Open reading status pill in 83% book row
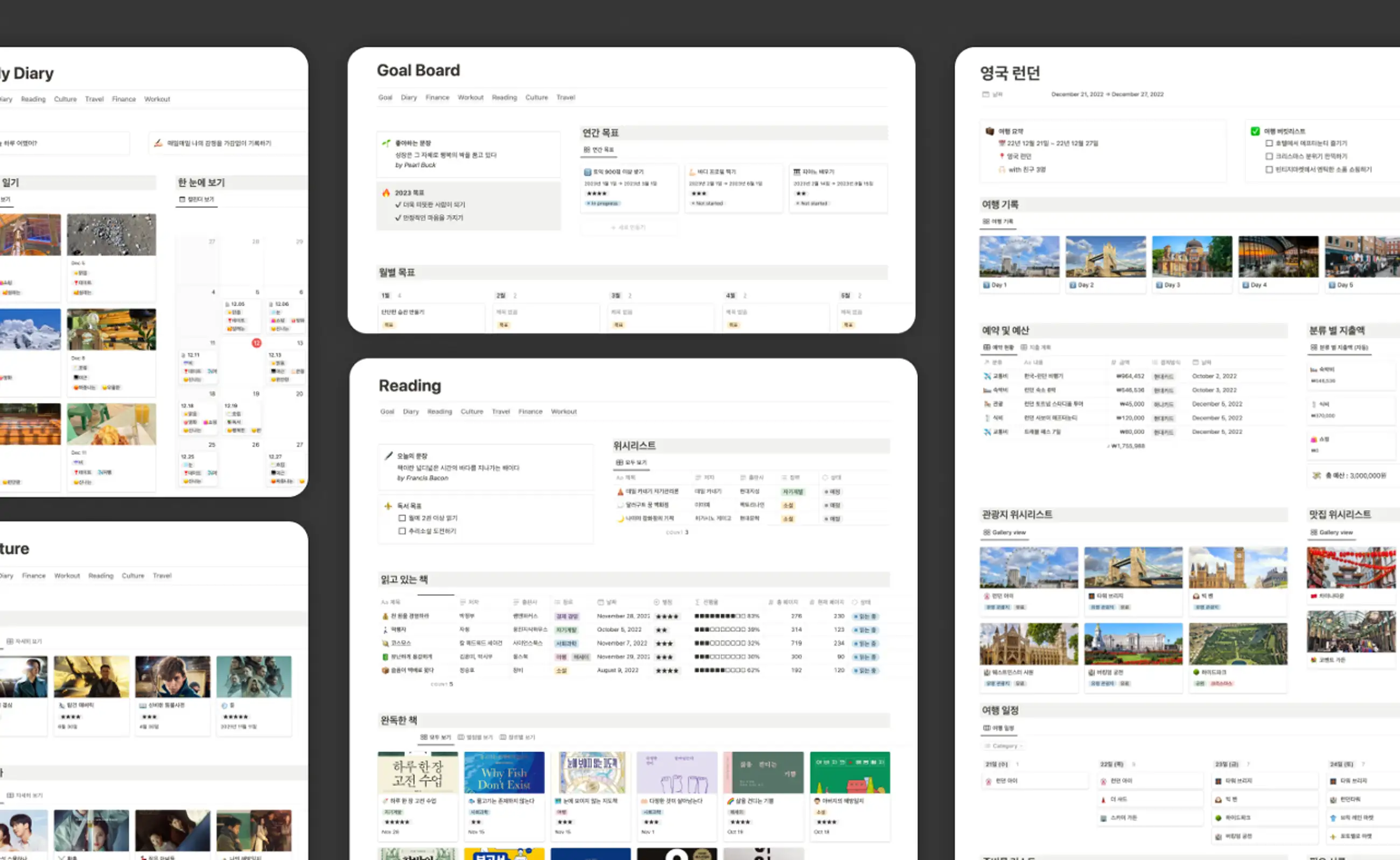The width and height of the screenshot is (1400, 860). tap(865, 616)
